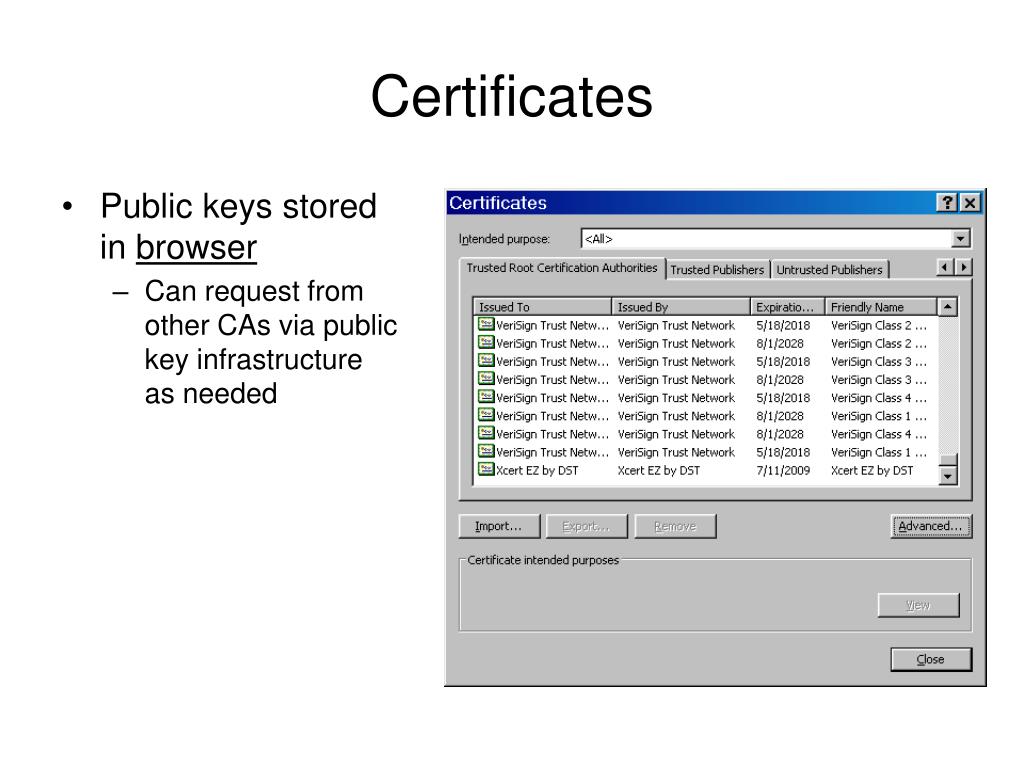
Task: Click certificate icon of VeriSign Class 4 expiring 5/18/2018
Action: point(485,397)
